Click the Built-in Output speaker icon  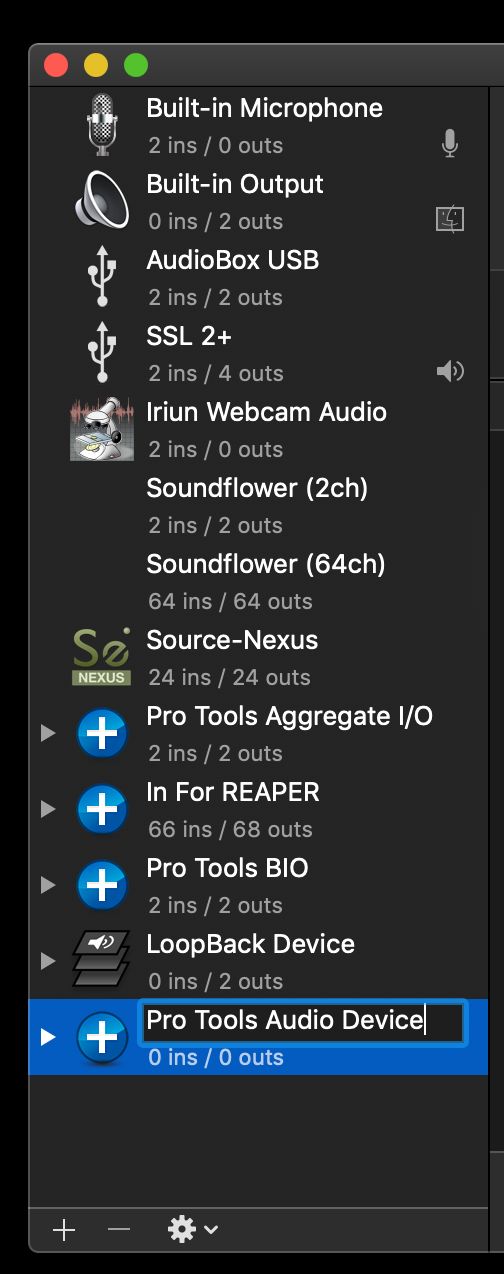101,200
